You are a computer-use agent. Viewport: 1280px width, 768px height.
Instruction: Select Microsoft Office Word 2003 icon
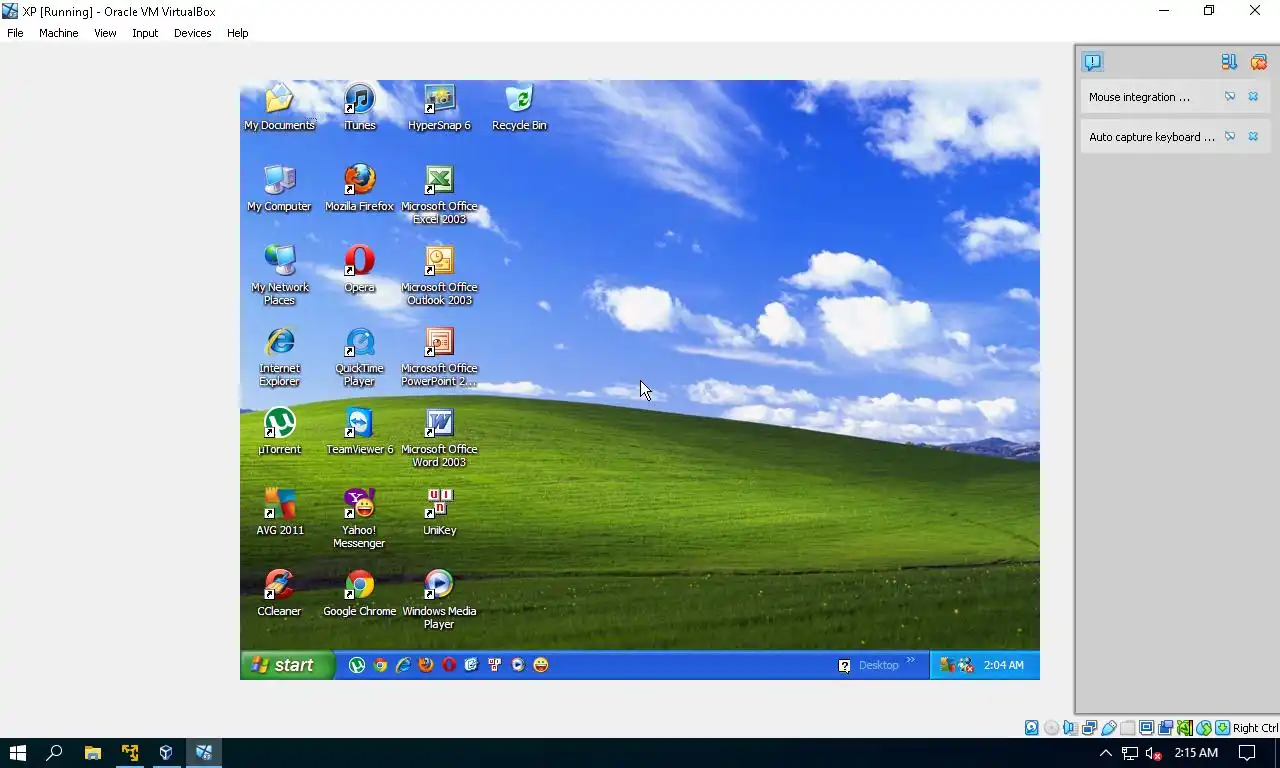pos(439,437)
